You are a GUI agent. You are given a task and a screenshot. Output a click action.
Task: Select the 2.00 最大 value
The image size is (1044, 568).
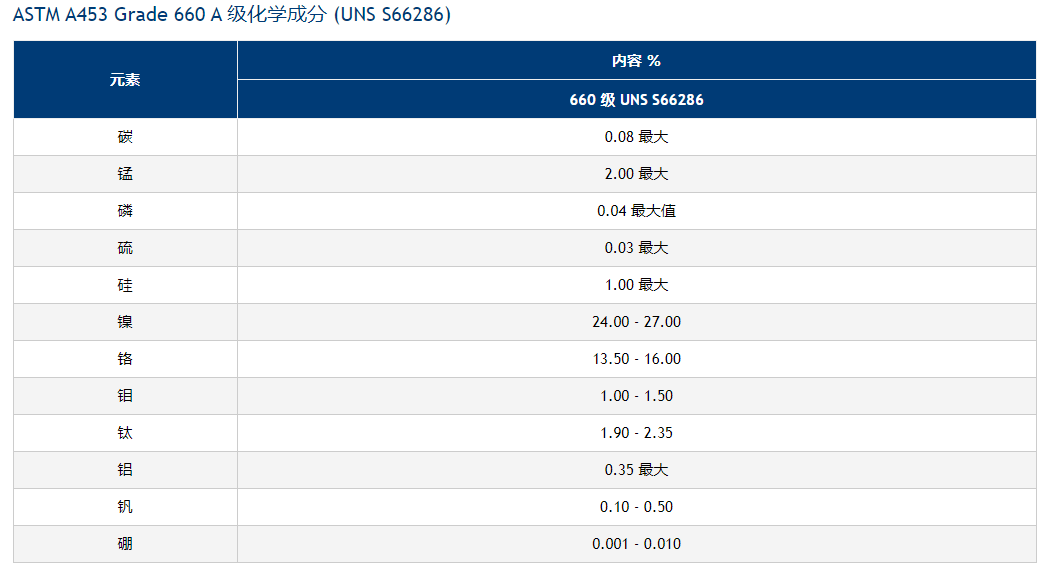[637, 174]
